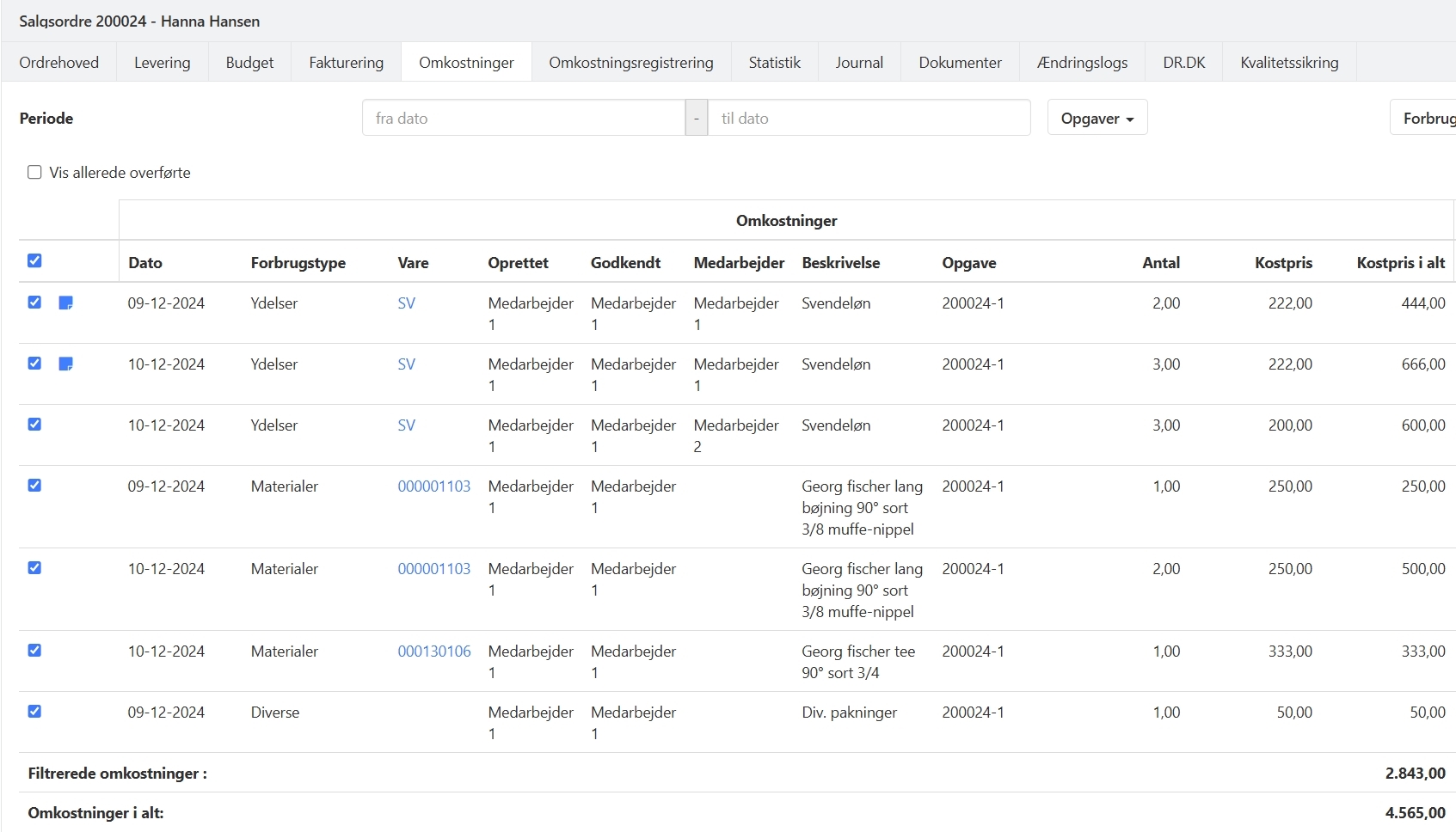Go to the Ændringslogs tab
The image size is (1456, 832).
pos(1082,63)
